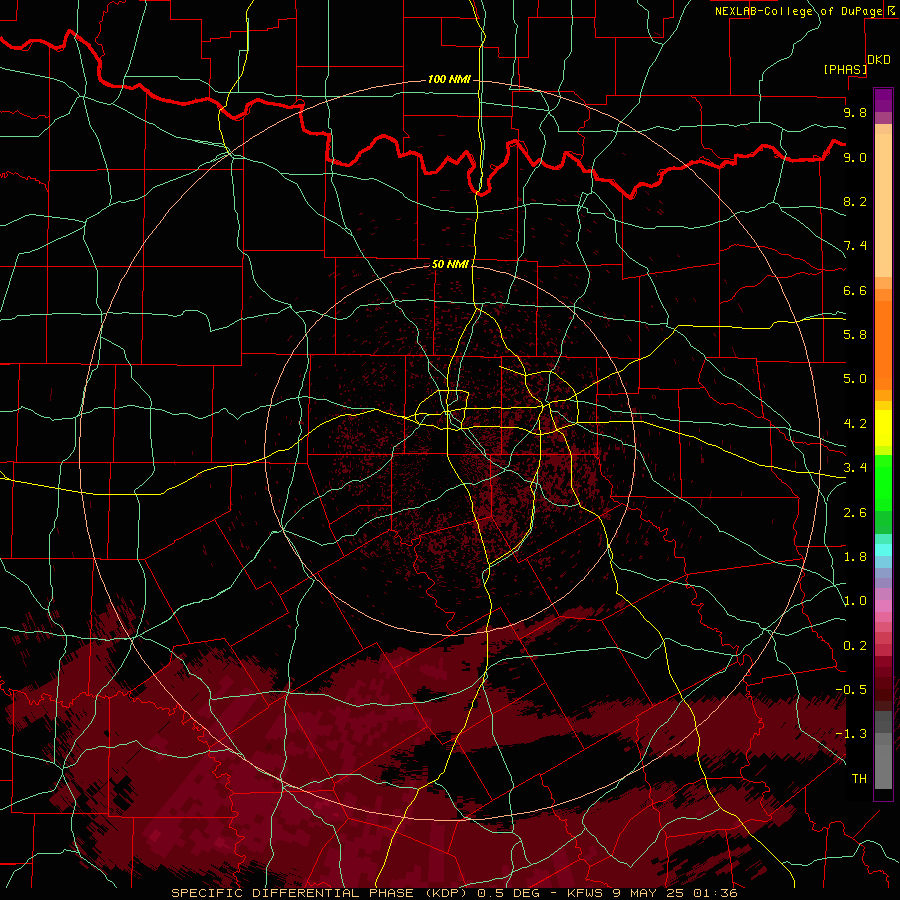Click the 2.6 scale value
Image resolution: width=900 pixels, height=900 pixels.
855,513
